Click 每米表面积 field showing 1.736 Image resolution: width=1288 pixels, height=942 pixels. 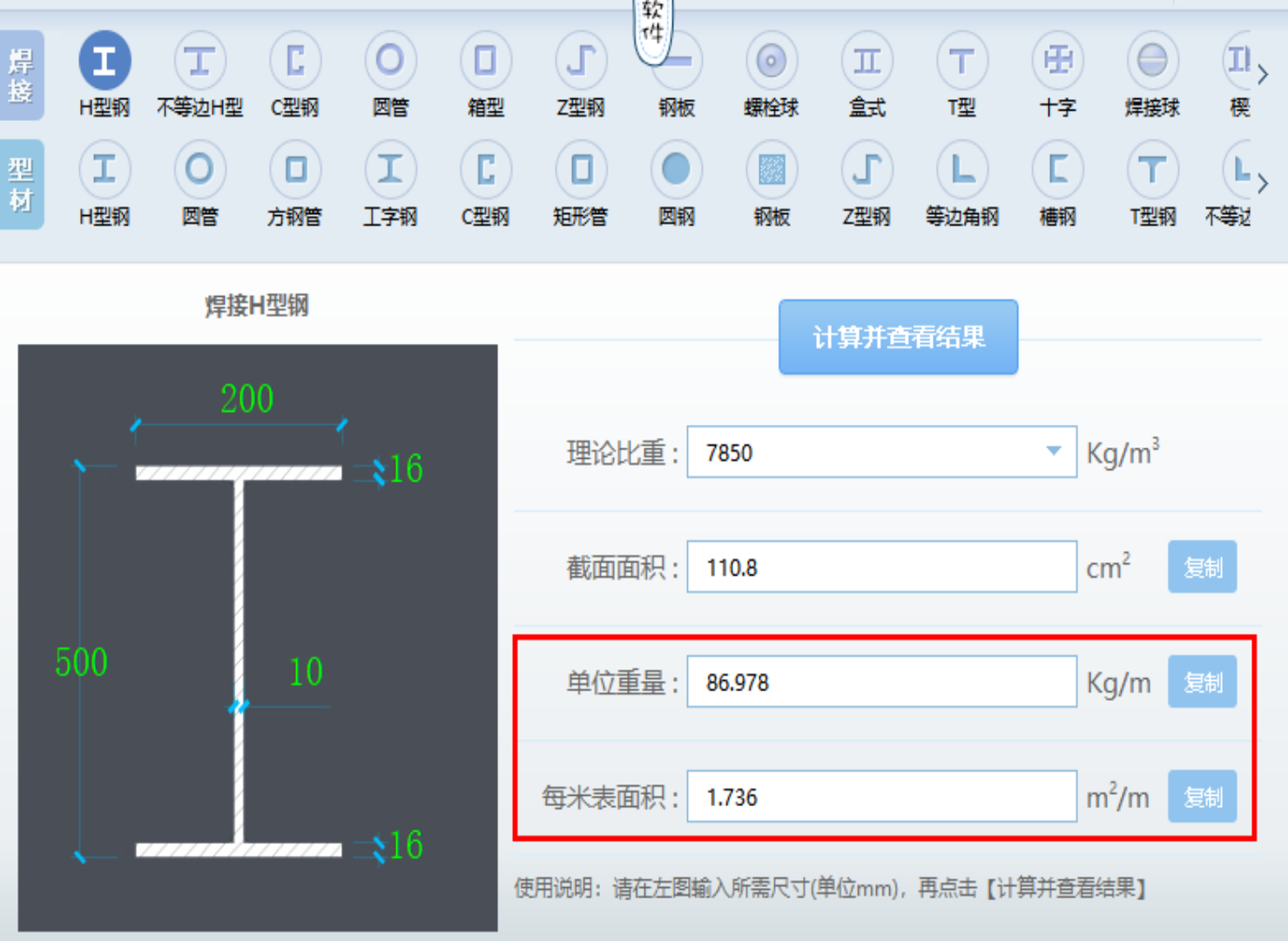tap(881, 797)
